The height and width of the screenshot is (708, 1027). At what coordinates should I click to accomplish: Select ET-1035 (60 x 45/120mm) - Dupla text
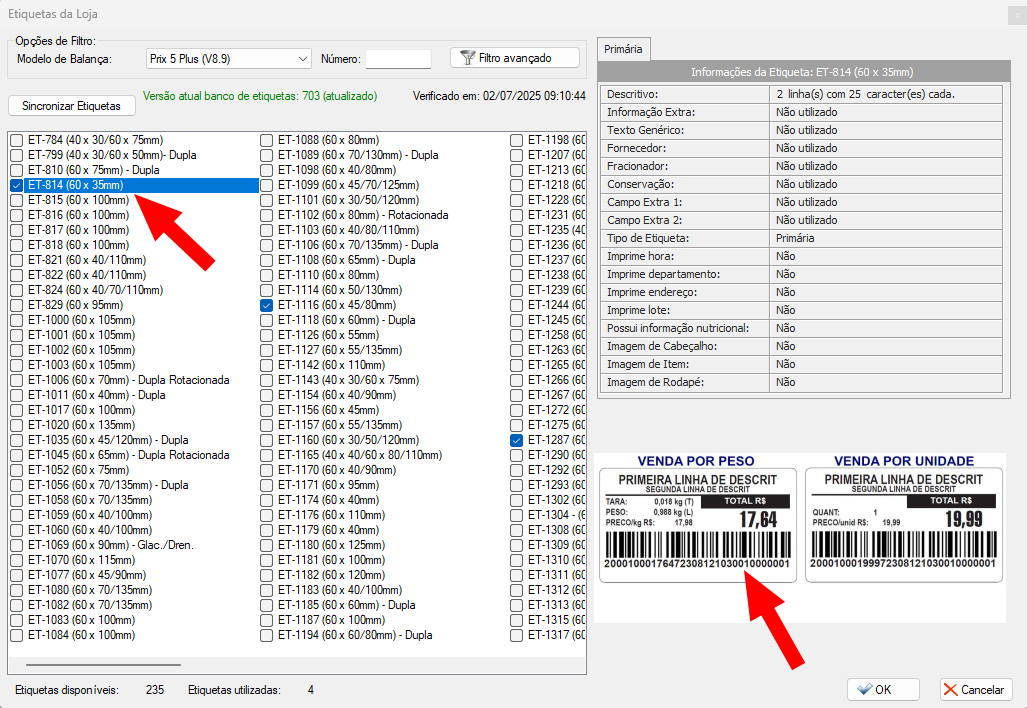(108, 439)
